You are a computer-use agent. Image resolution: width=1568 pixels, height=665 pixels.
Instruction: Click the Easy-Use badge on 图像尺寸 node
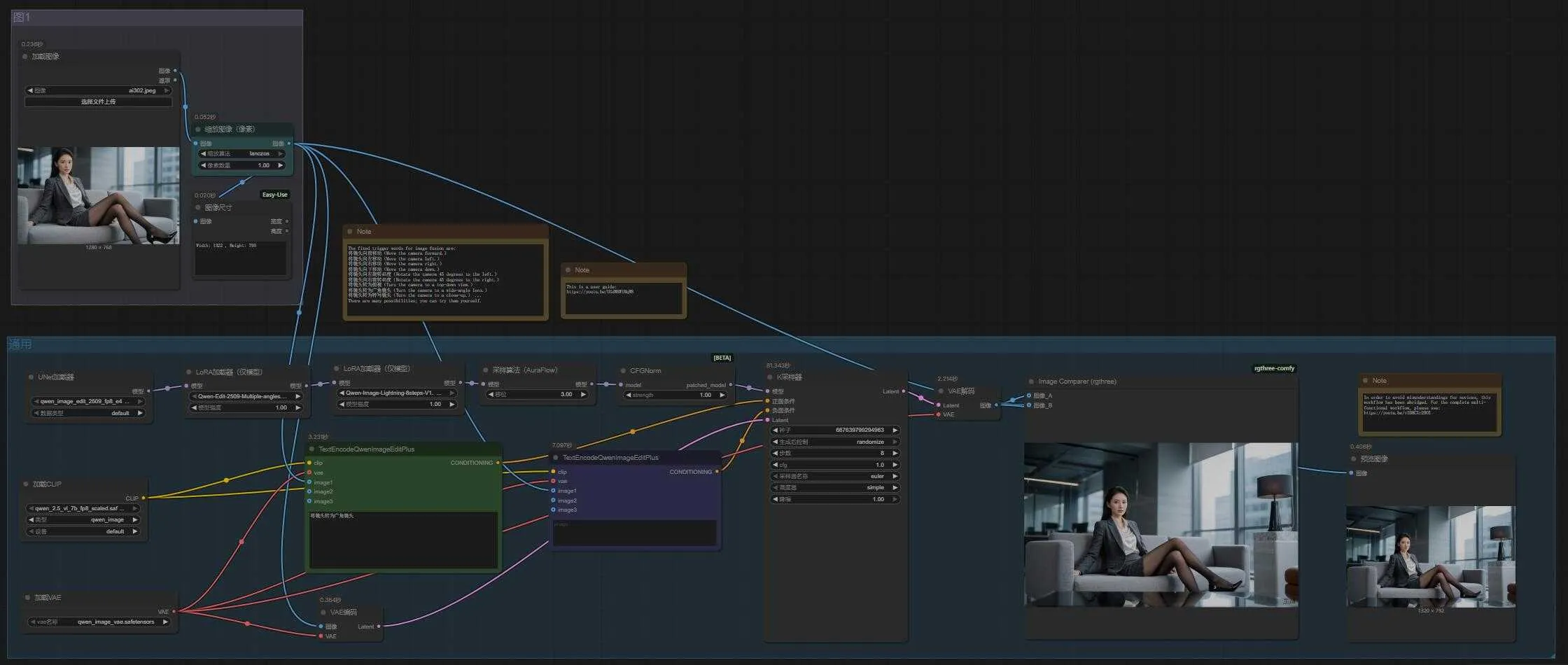(x=274, y=195)
